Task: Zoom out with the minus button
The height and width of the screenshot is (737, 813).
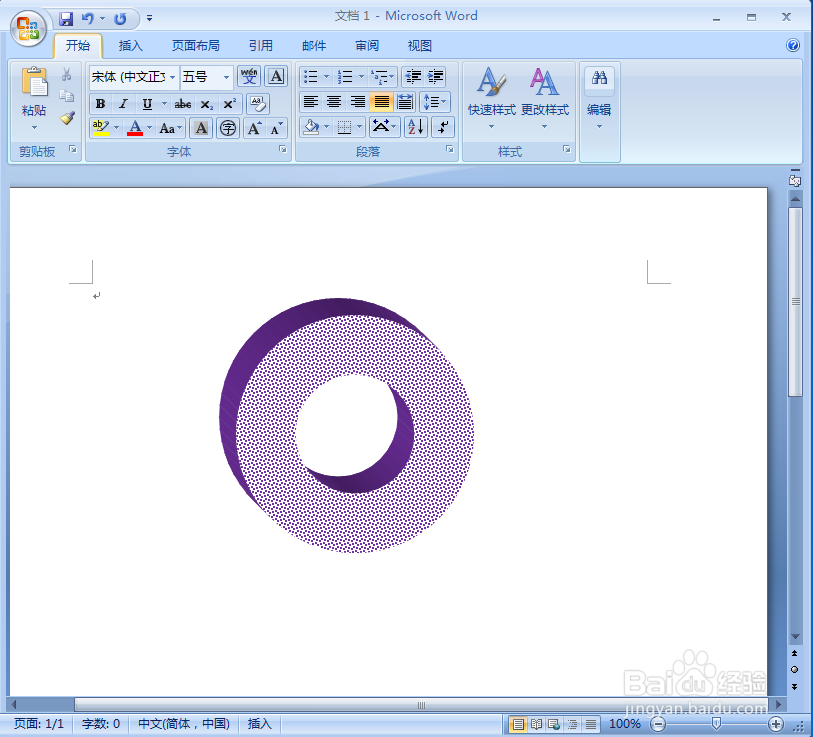Action: 658,724
